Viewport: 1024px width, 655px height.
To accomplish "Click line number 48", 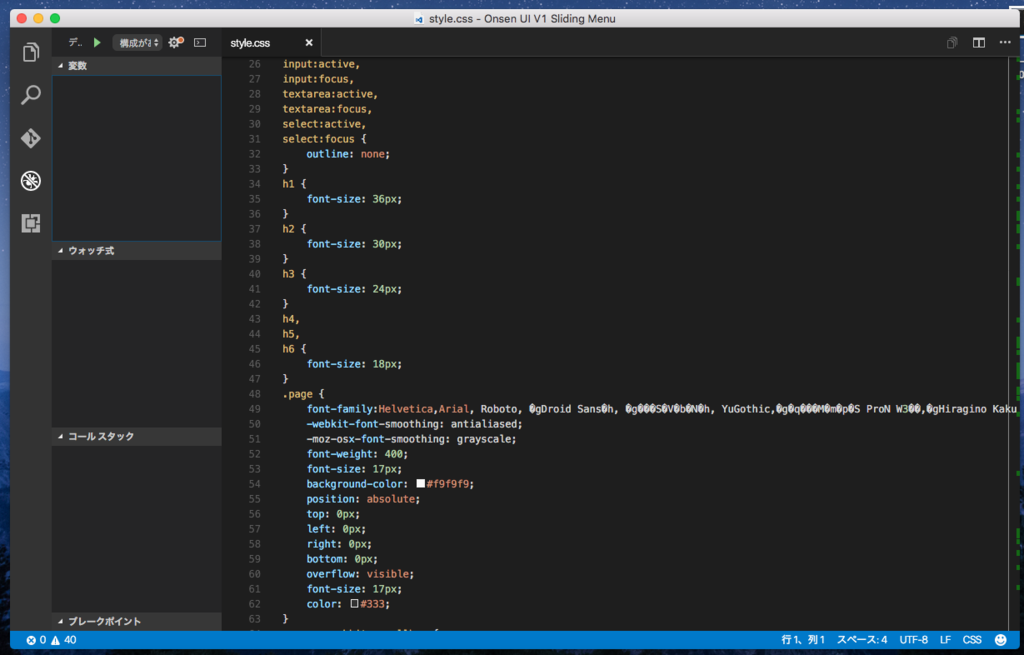I will (254, 394).
